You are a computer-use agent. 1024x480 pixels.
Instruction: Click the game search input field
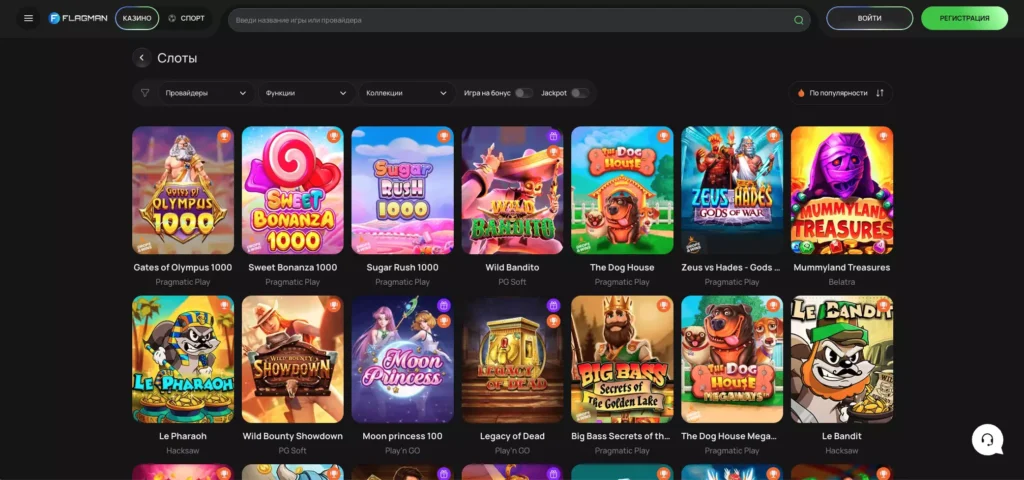click(510, 20)
